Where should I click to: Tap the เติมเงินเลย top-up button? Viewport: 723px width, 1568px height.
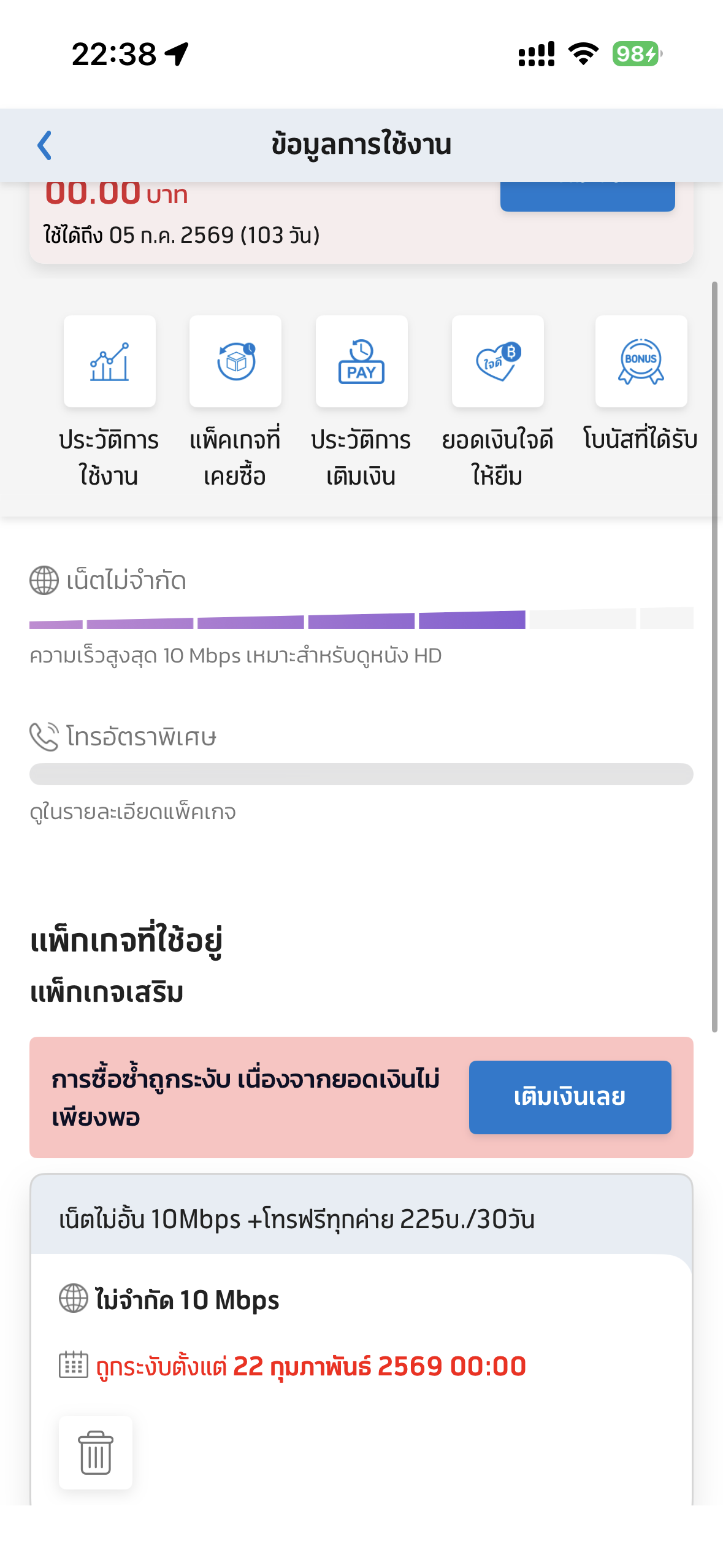coord(570,1097)
